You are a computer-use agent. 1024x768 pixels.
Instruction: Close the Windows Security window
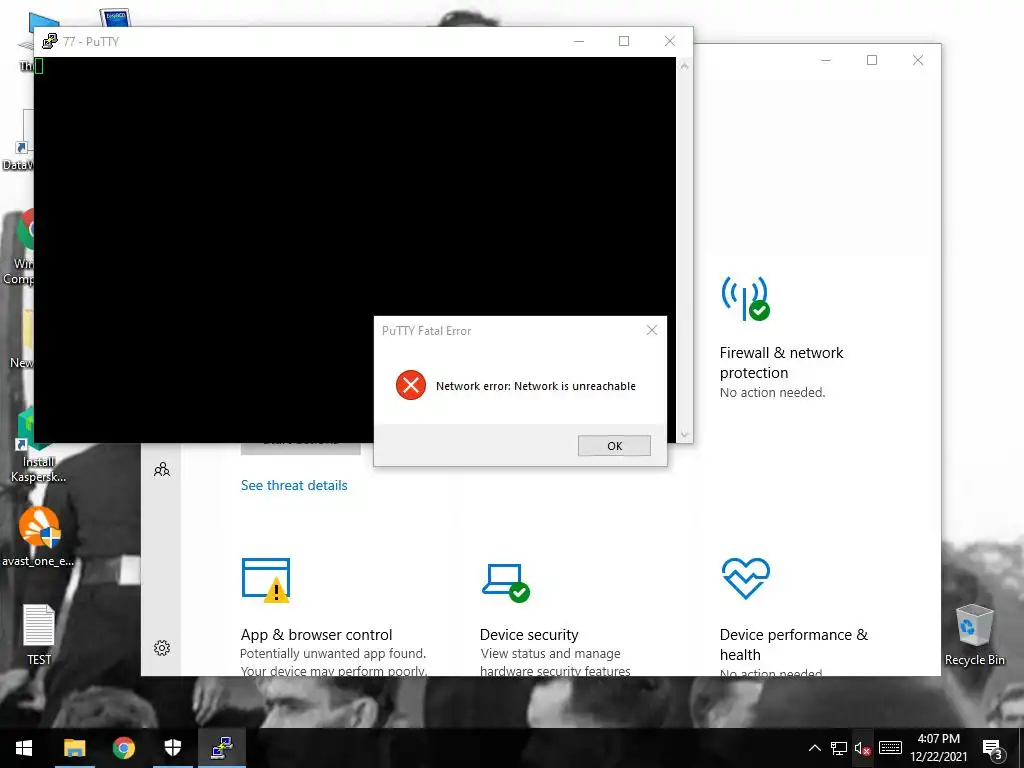coord(918,60)
